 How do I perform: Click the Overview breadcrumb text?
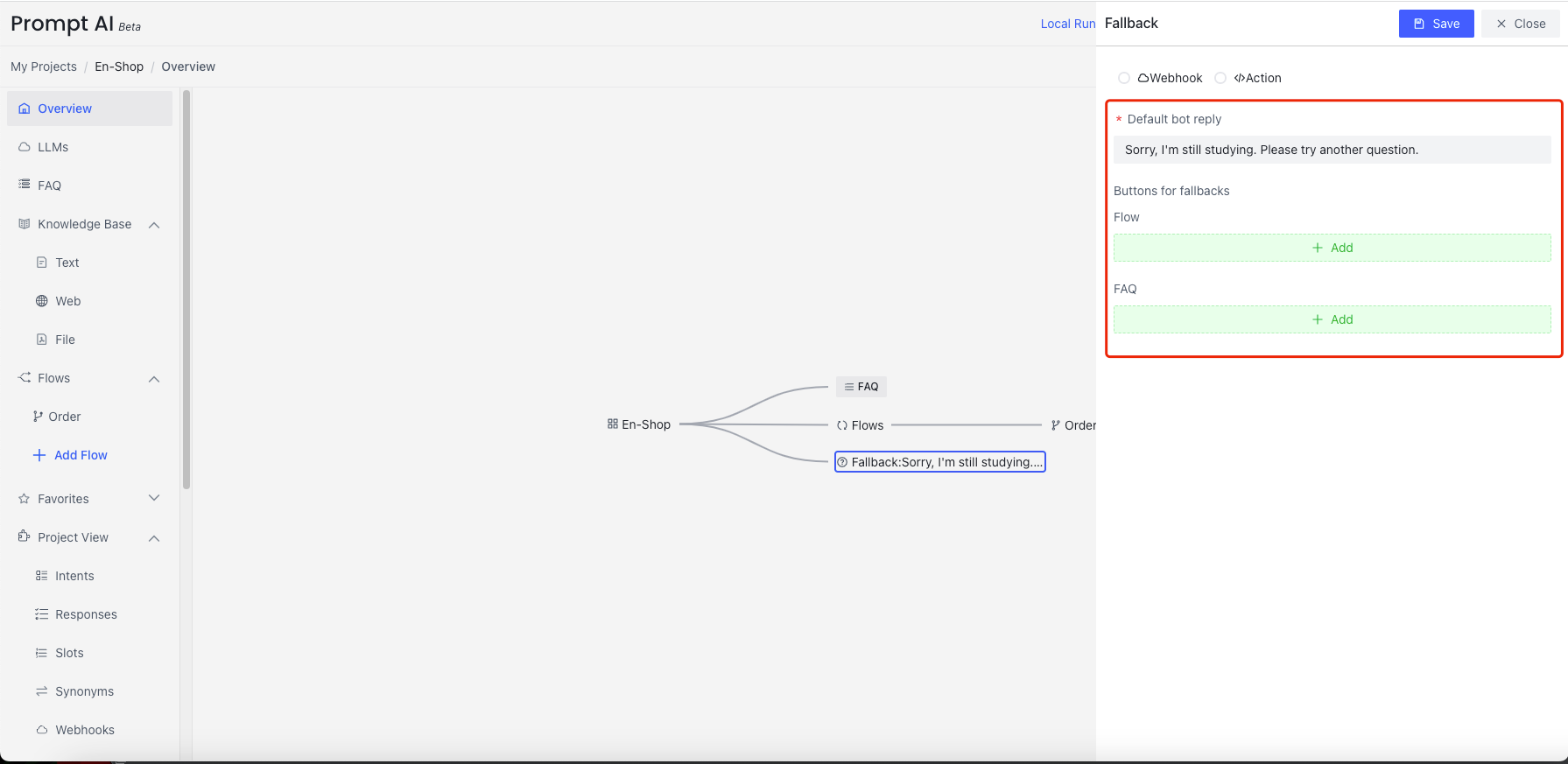point(188,67)
